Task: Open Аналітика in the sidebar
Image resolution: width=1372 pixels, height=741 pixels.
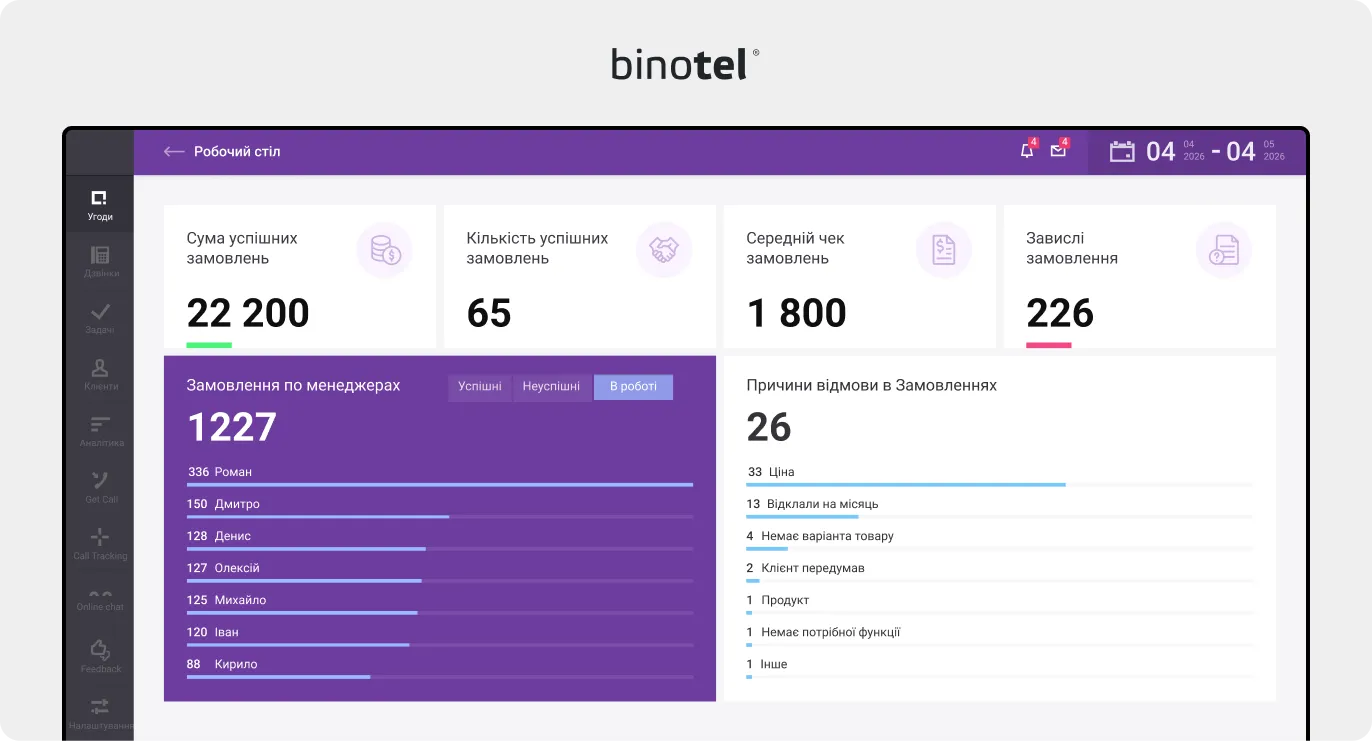Action: coord(100,431)
